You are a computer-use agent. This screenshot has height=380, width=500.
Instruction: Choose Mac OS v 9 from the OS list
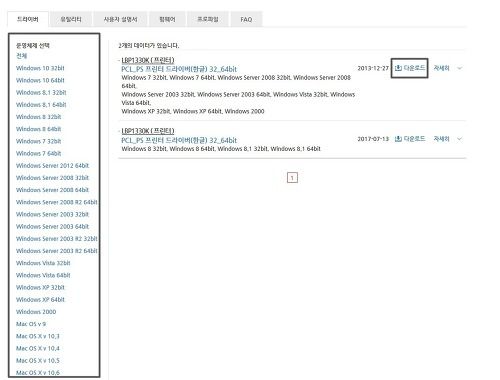pos(31,324)
